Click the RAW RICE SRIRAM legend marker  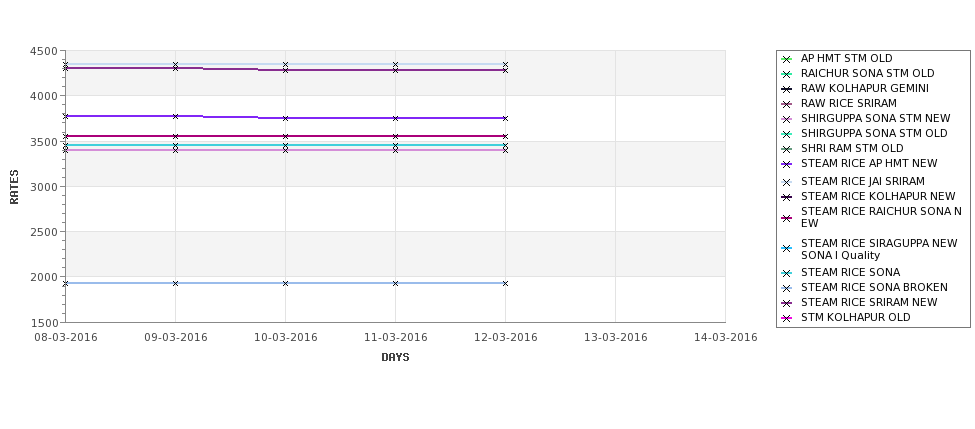click(x=786, y=104)
